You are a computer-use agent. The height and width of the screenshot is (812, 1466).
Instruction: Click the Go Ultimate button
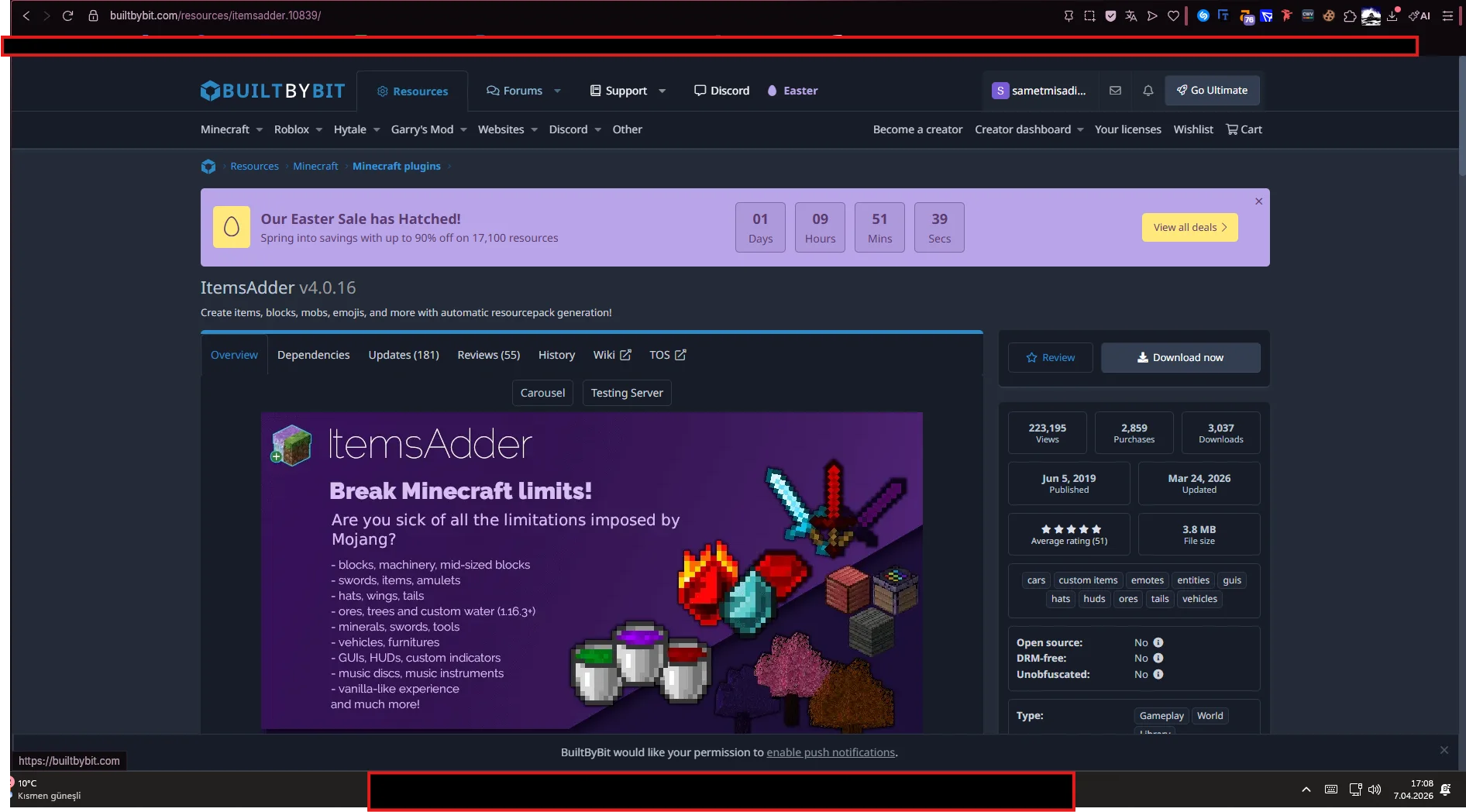click(1212, 91)
